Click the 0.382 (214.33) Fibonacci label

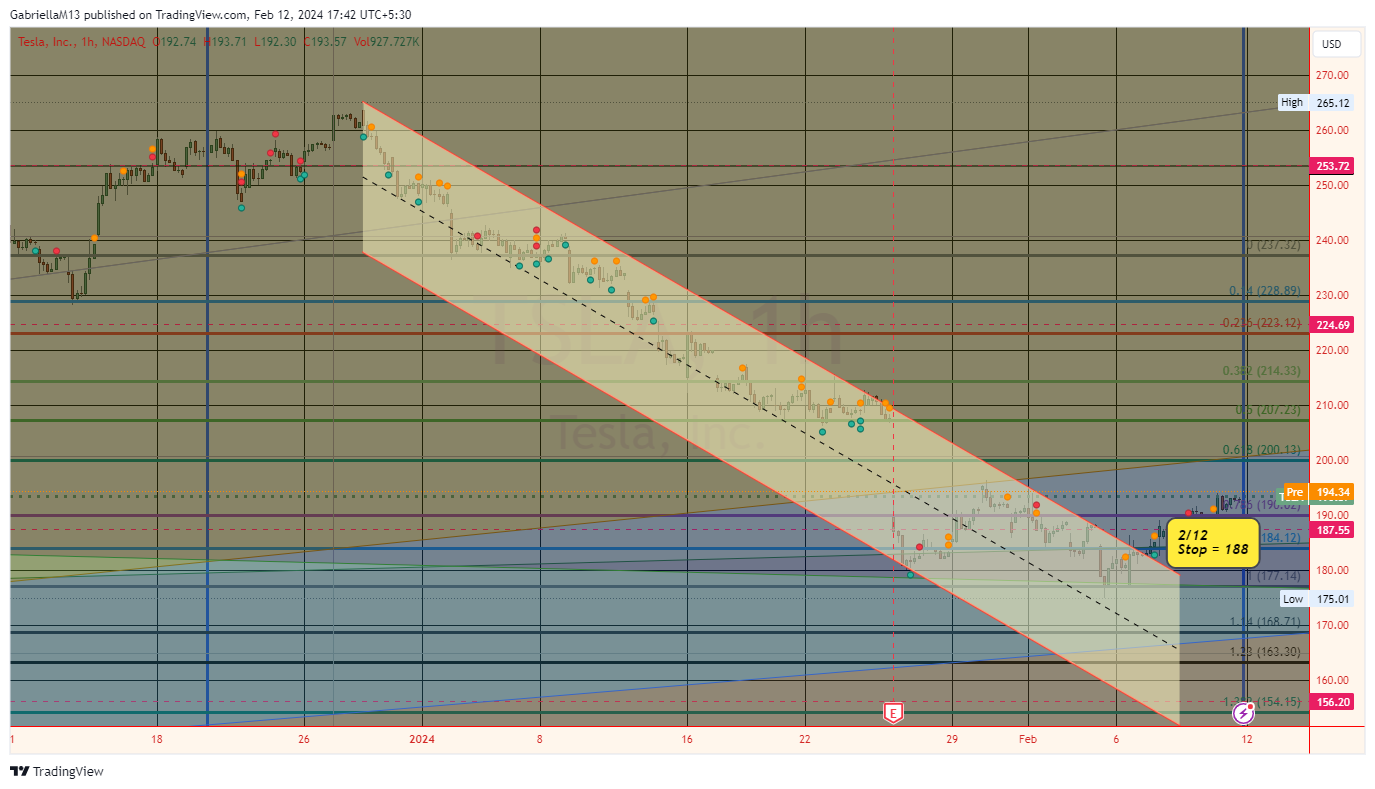pos(1262,370)
